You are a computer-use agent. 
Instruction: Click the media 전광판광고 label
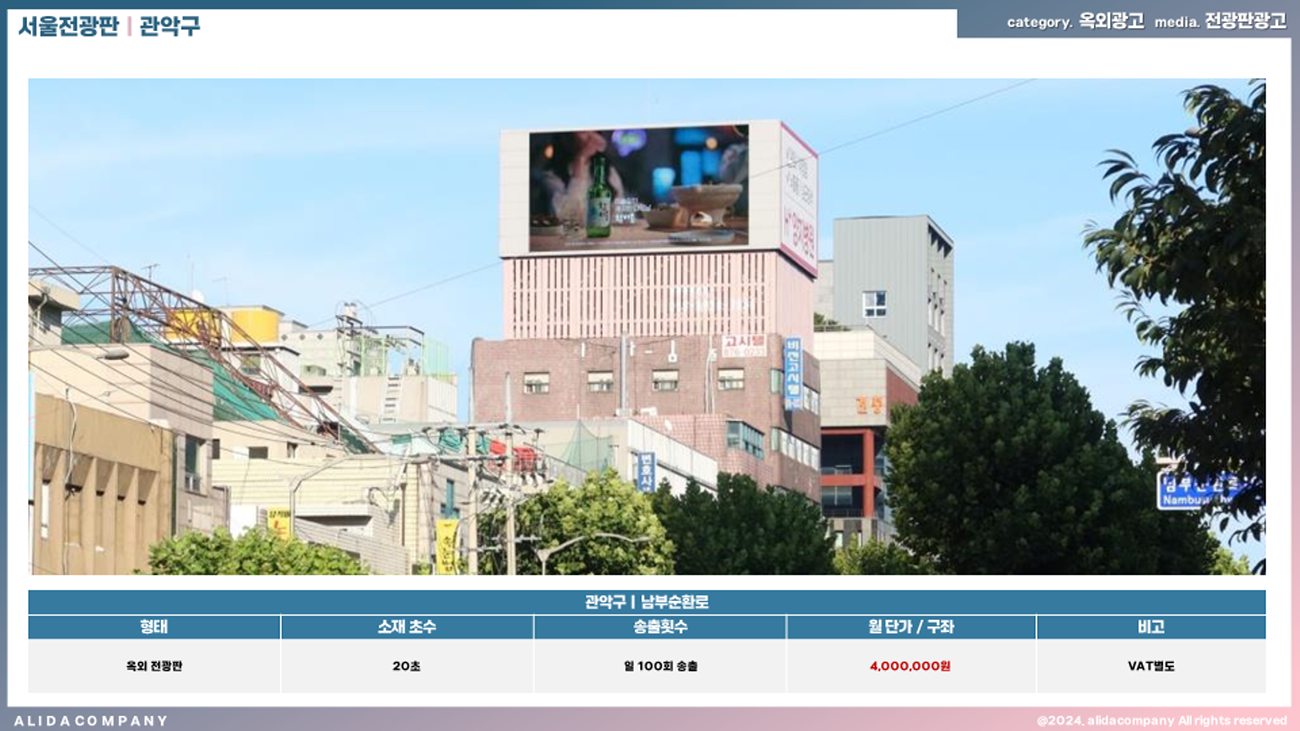click(x=1245, y=22)
